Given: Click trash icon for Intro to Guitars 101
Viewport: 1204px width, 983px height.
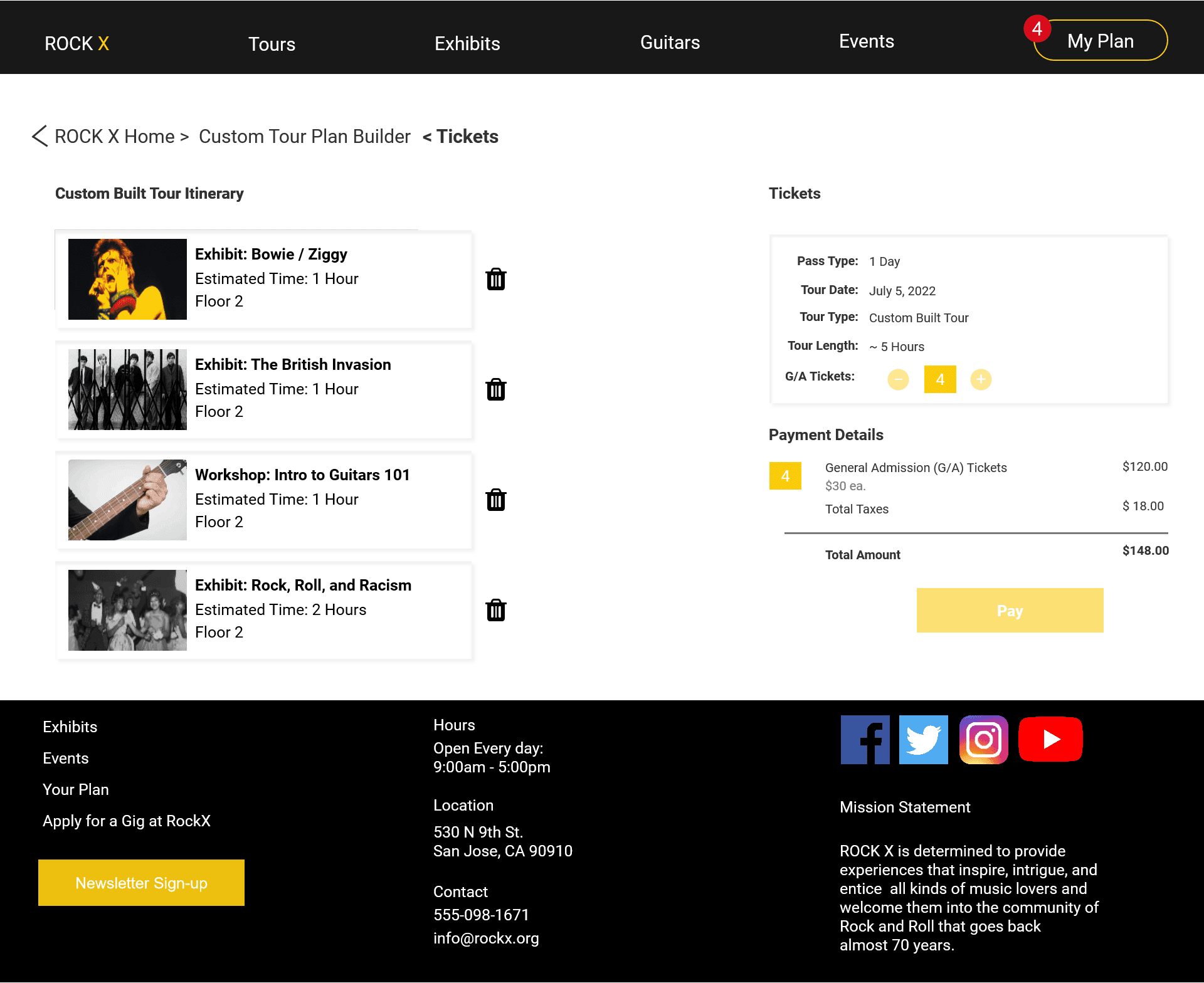Looking at the screenshot, I should coord(495,500).
